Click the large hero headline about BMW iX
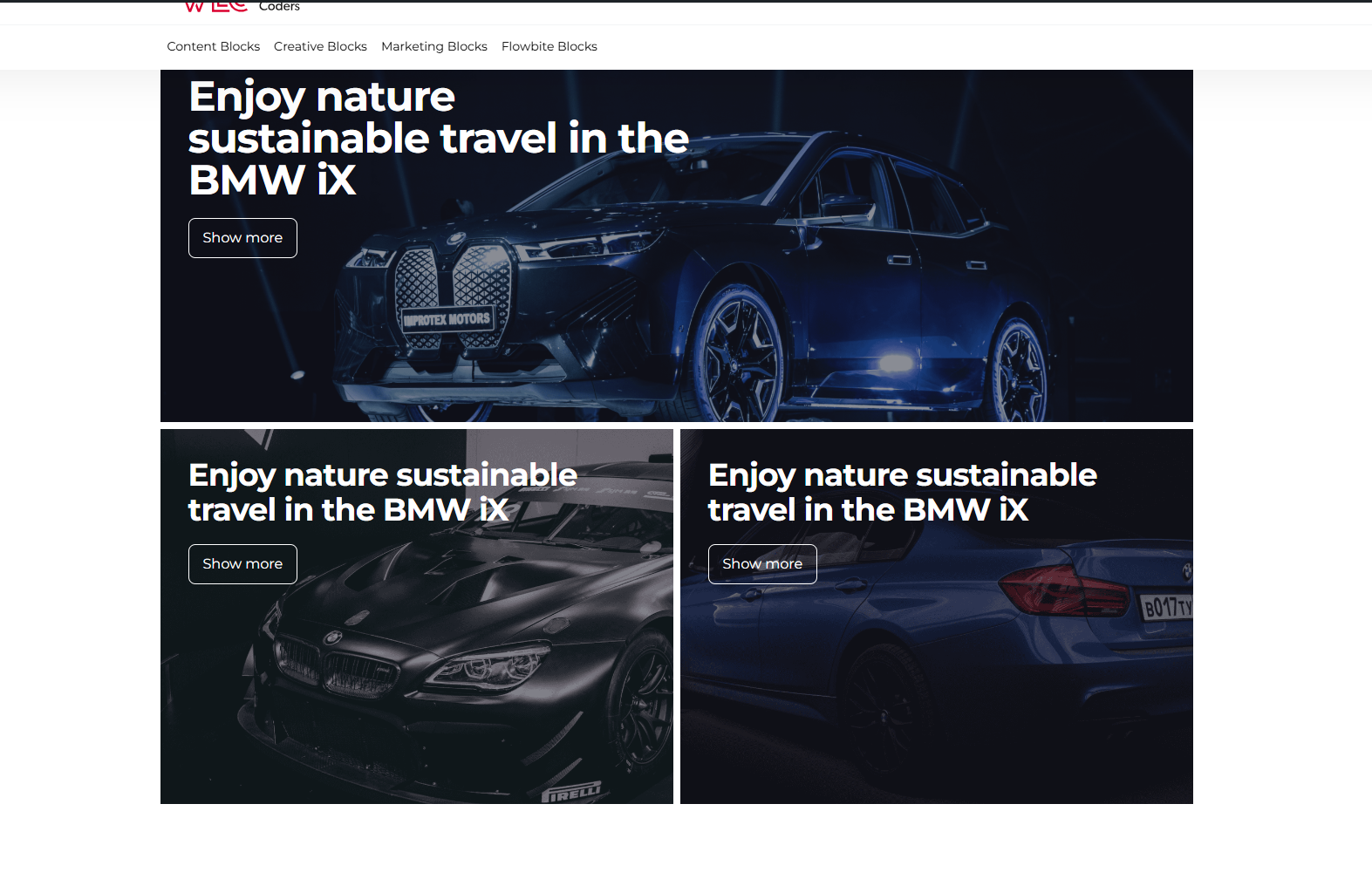Screen dimensions: 1372x879 pos(439,139)
